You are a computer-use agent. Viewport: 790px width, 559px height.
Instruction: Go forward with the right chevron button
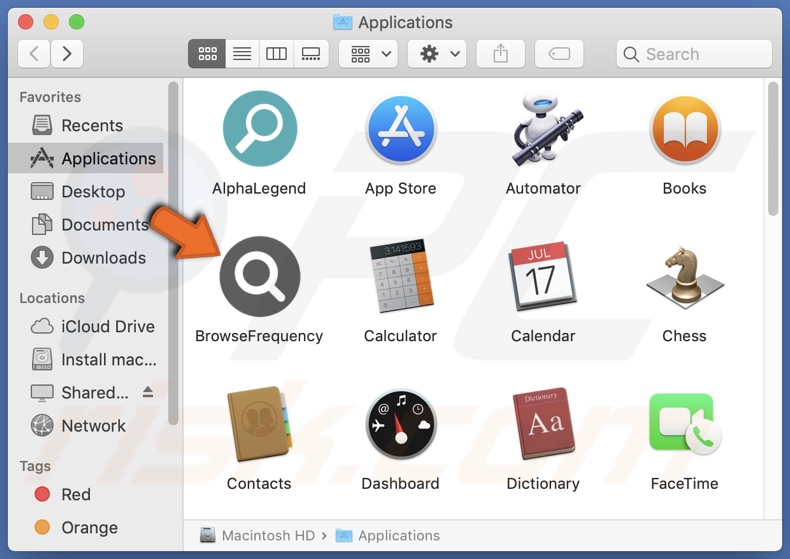coord(67,53)
